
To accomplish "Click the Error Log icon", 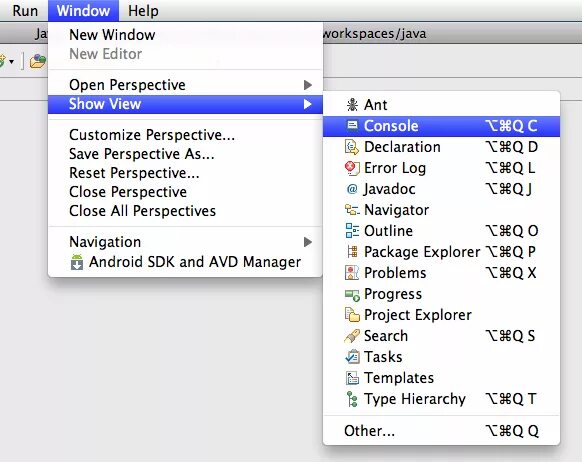I will pos(352,168).
